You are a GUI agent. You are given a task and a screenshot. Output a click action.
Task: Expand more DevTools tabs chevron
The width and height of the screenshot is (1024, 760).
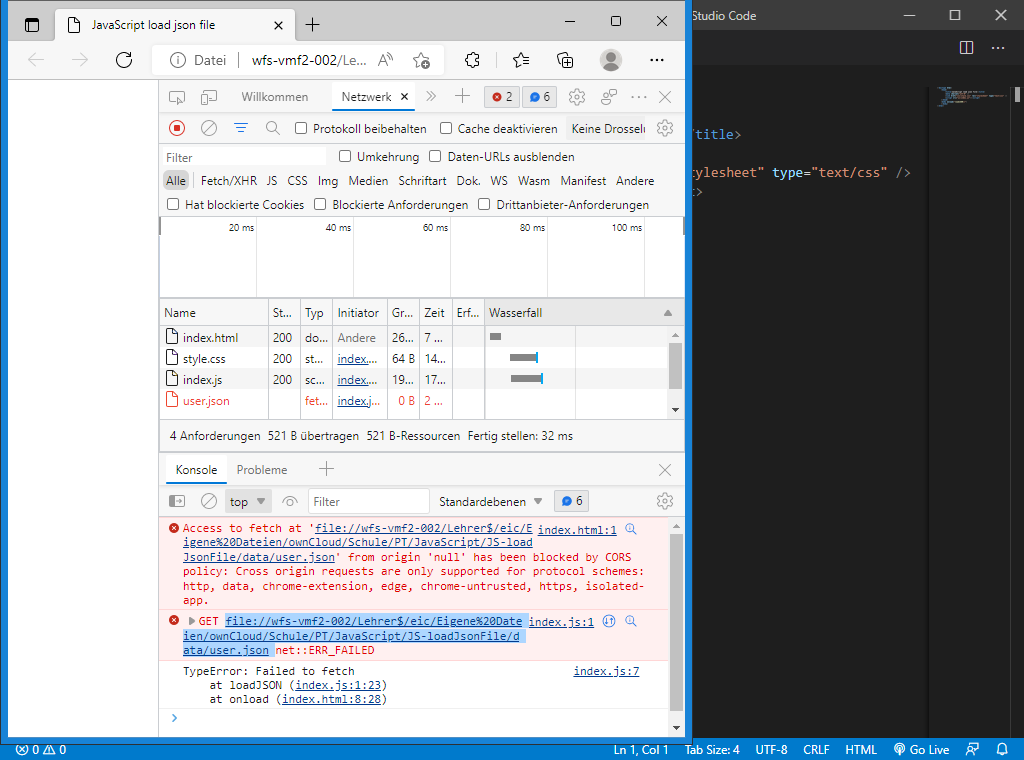(431, 97)
